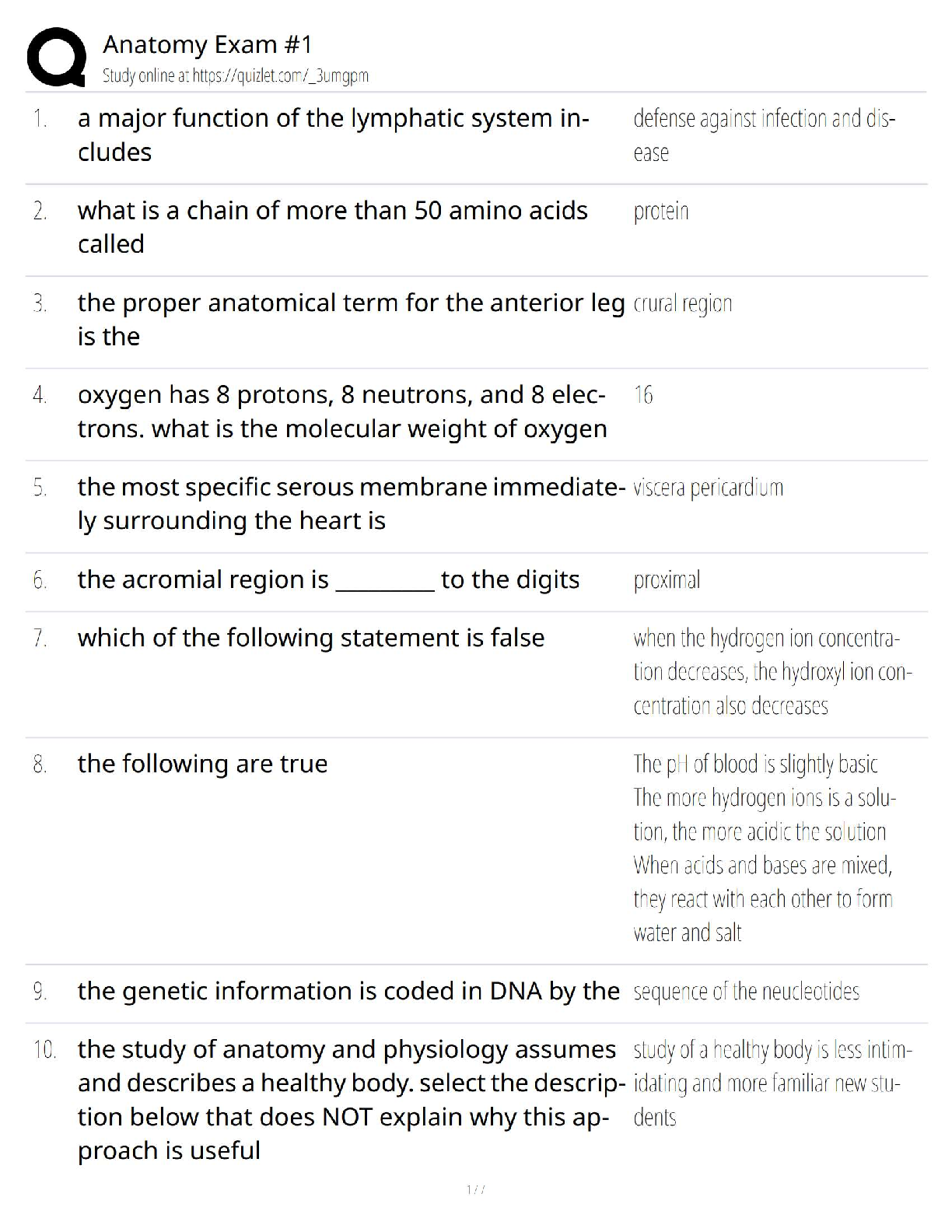
Task: Click the Anatomy Exam #1 title
Action: [207, 45]
